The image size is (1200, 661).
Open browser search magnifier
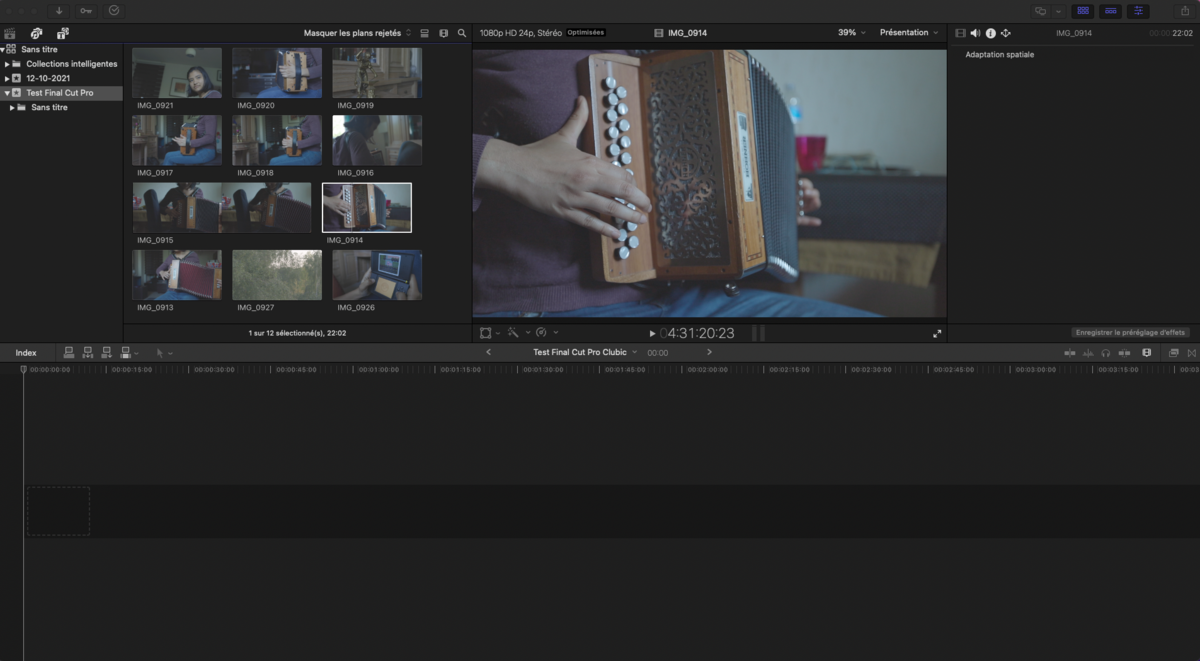tap(462, 33)
